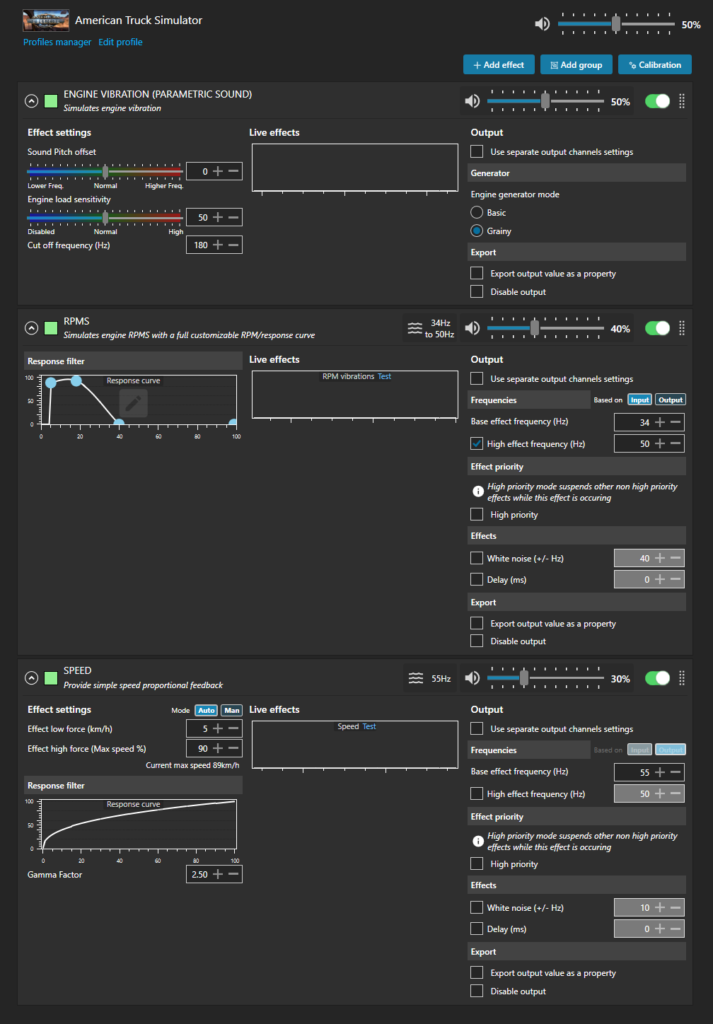Screen dimensions: 713x1024
Task: Mute the master volume speaker icon
Action: click(x=542, y=24)
